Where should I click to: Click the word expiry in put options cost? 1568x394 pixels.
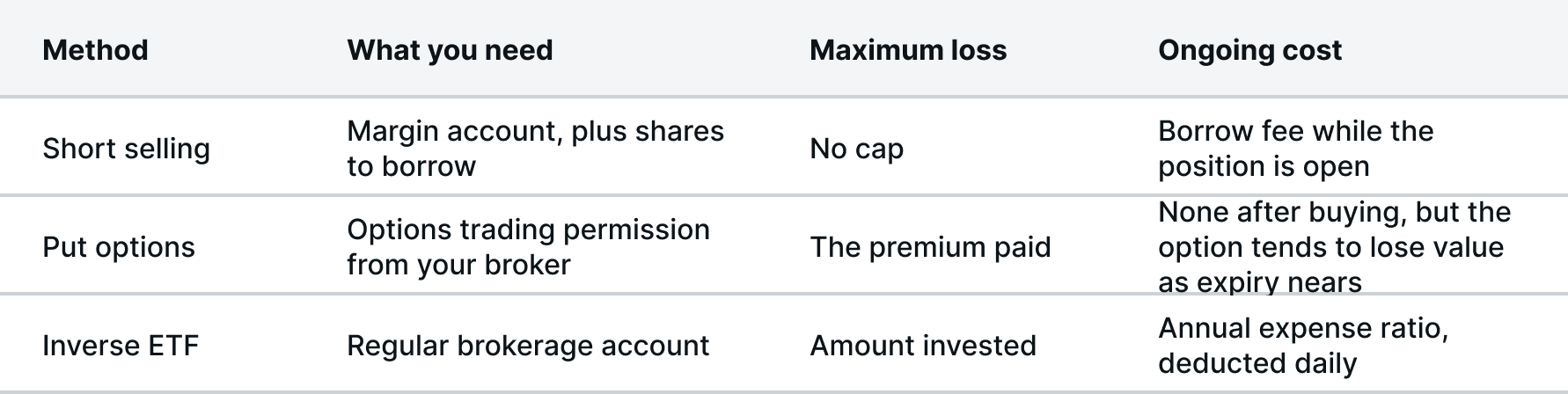(x=1238, y=283)
